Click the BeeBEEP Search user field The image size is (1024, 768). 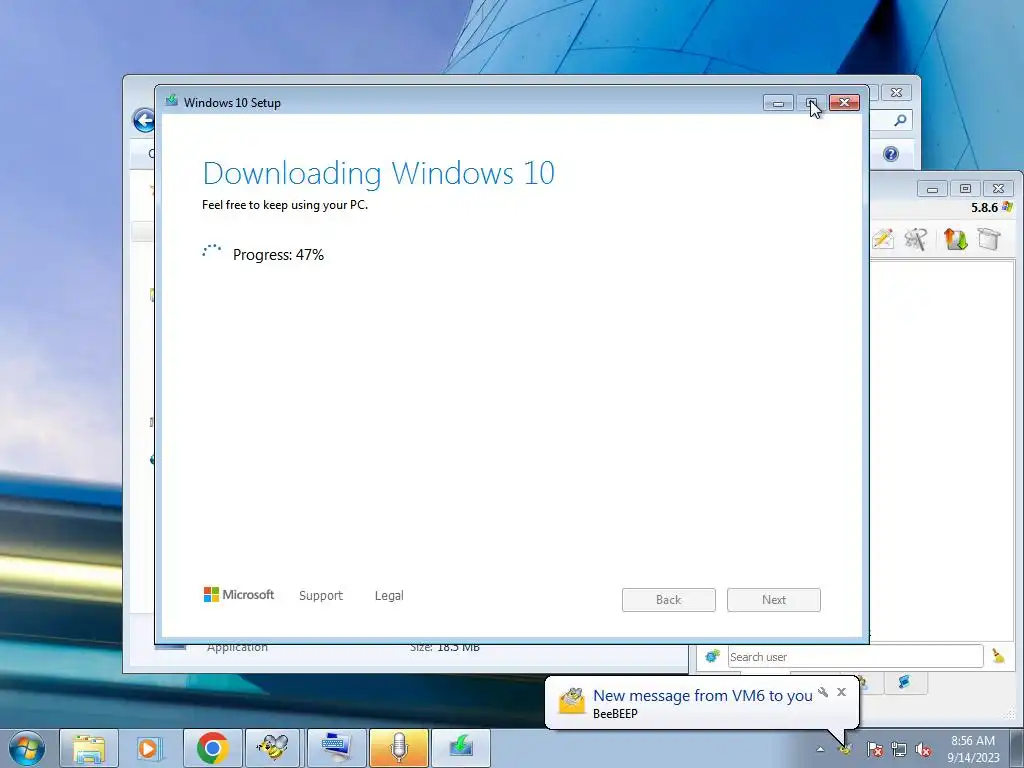coord(855,656)
